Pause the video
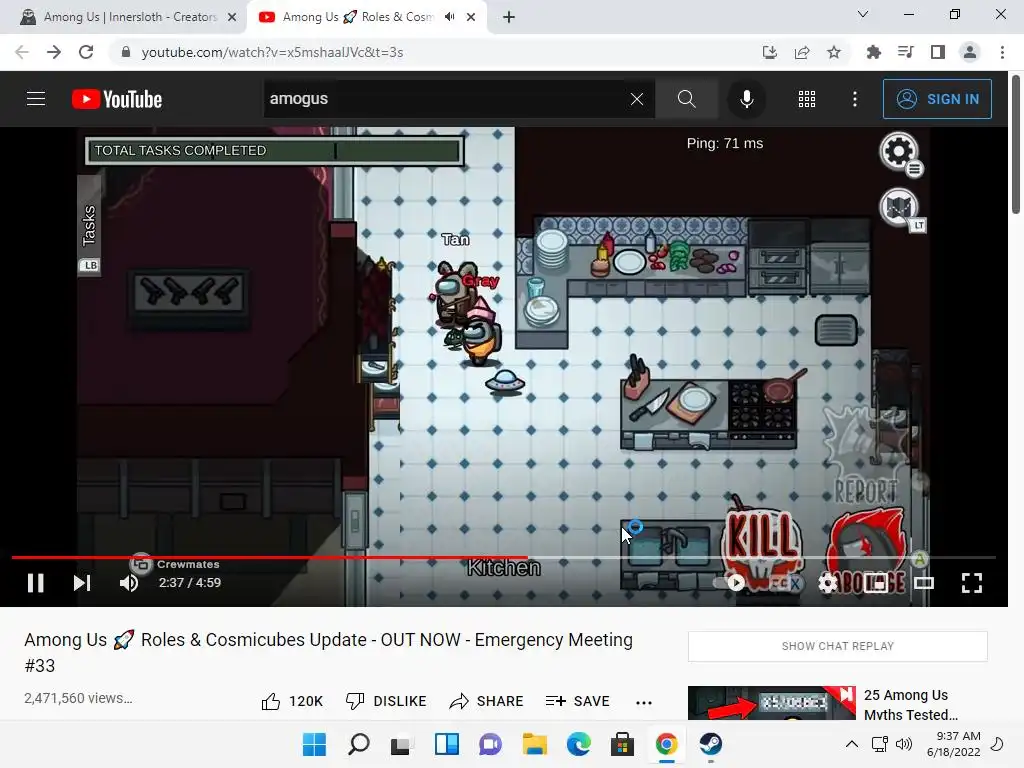Image resolution: width=1024 pixels, height=768 pixels. 36,583
